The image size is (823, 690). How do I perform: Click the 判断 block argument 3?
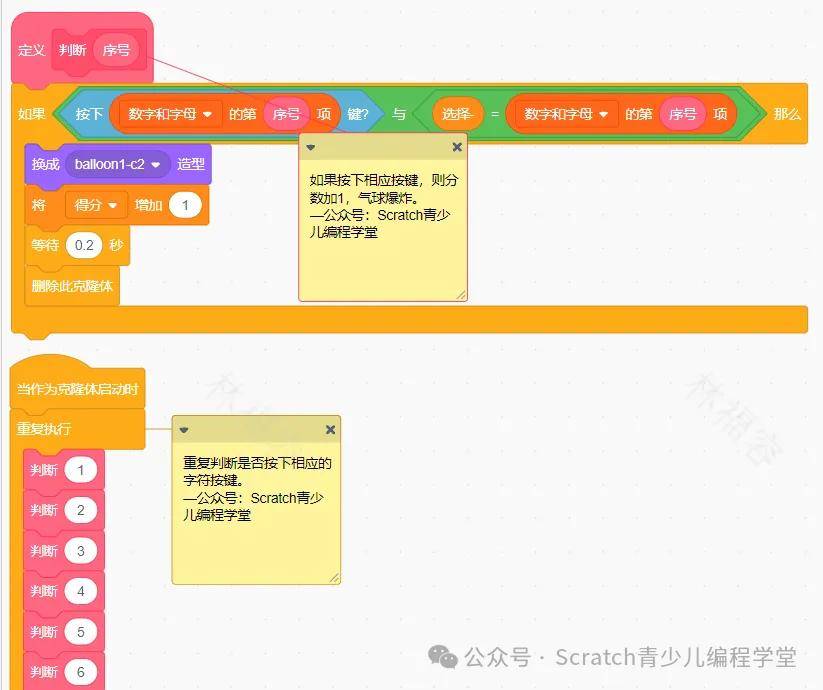[x=81, y=551]
